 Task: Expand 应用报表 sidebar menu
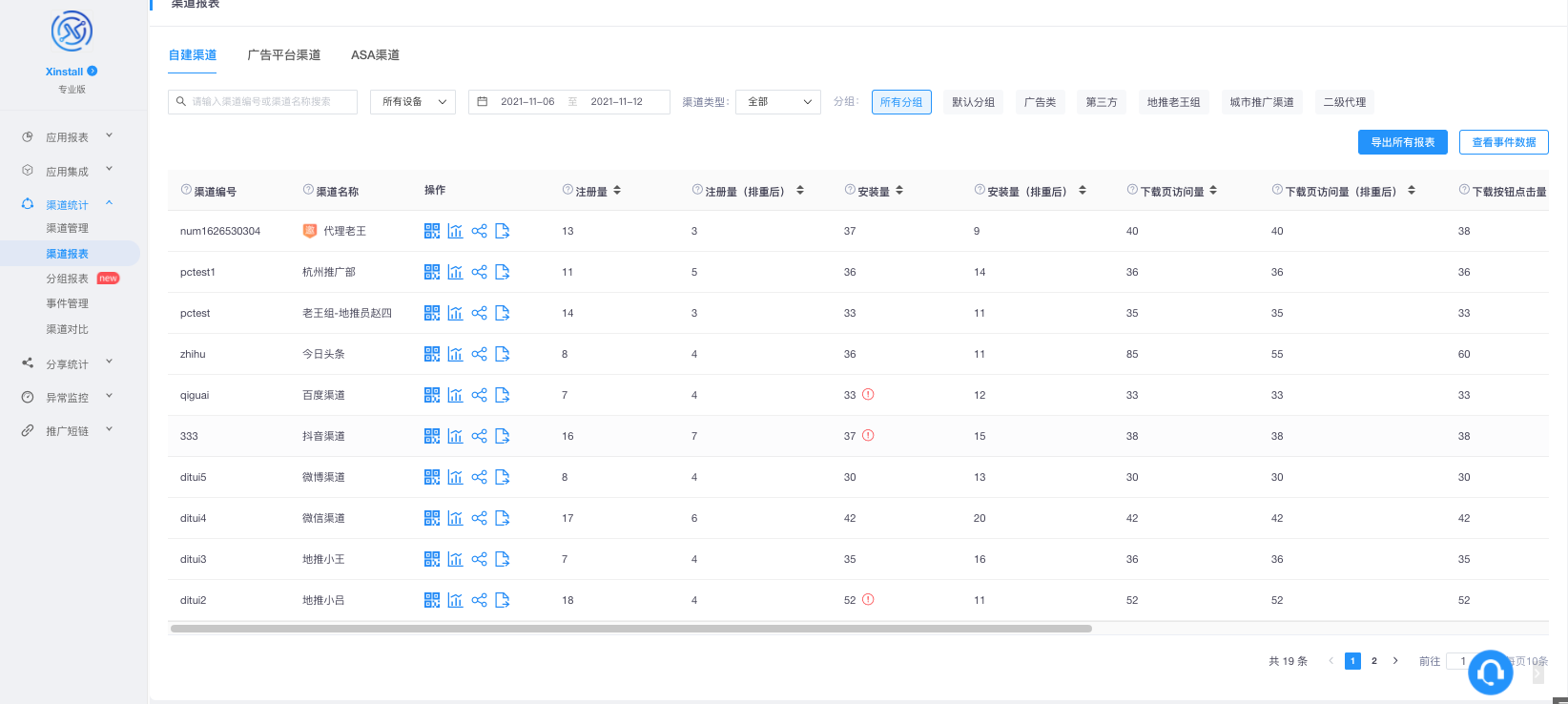click(x=68, y=137)
